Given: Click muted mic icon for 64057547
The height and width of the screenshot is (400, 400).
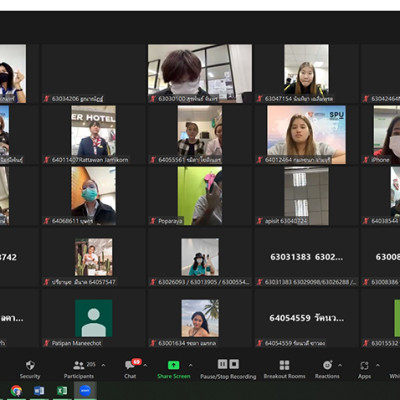Looking at the screenshot, I should [47, 282].
